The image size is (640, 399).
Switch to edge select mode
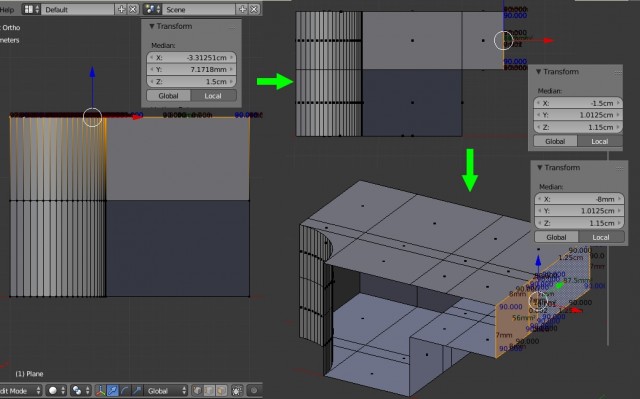(x=209, y=390)
